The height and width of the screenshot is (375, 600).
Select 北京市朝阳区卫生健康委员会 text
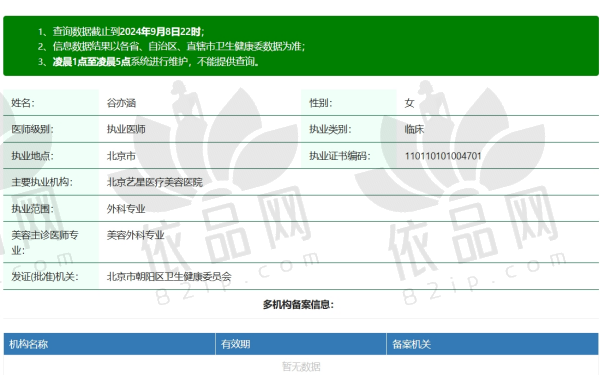(169, 276)
